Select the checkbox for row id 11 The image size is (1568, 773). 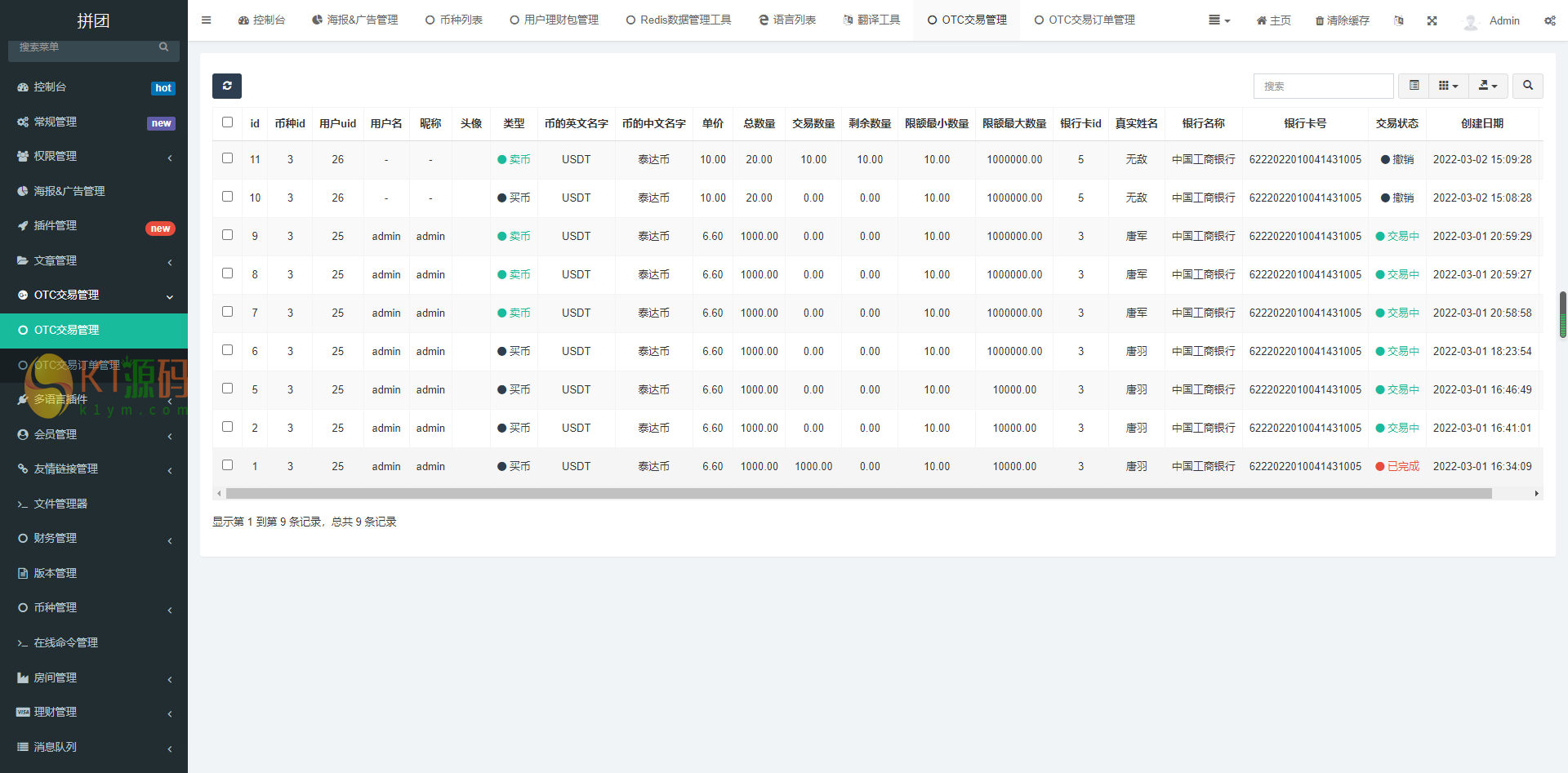228,158
